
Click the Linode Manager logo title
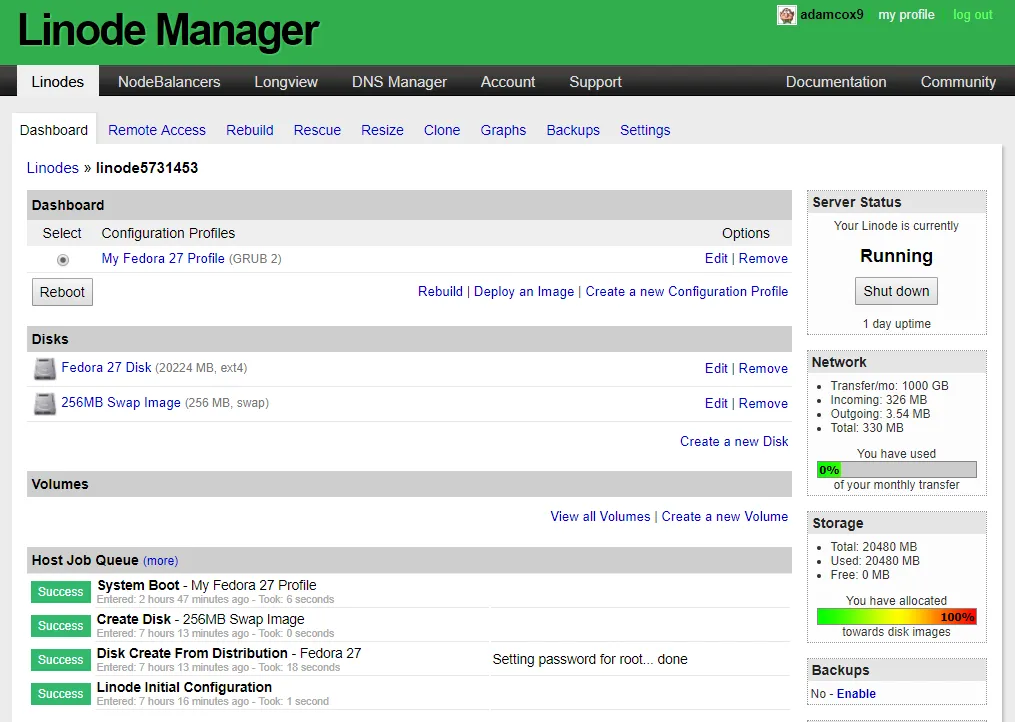[x=168, y=30]
